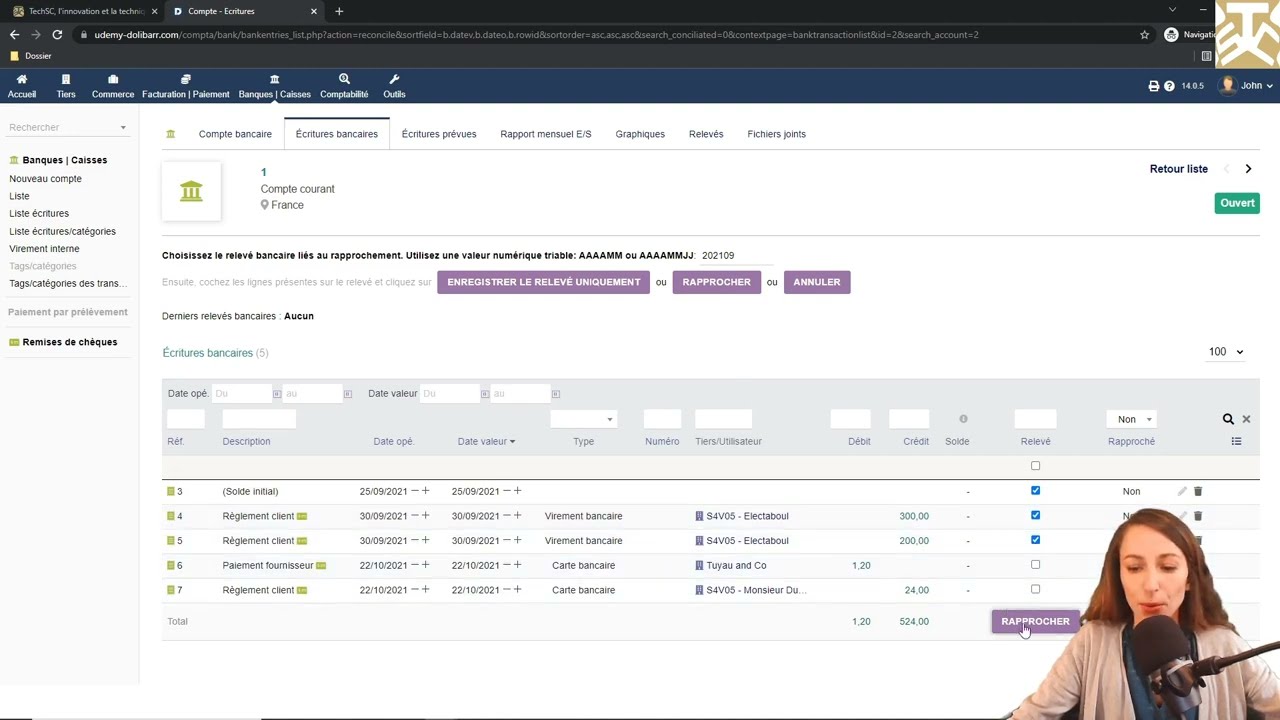Screen dimensions: 1280x720
Task: Select the Écritures bancaires tab
Action: [337, 134]
